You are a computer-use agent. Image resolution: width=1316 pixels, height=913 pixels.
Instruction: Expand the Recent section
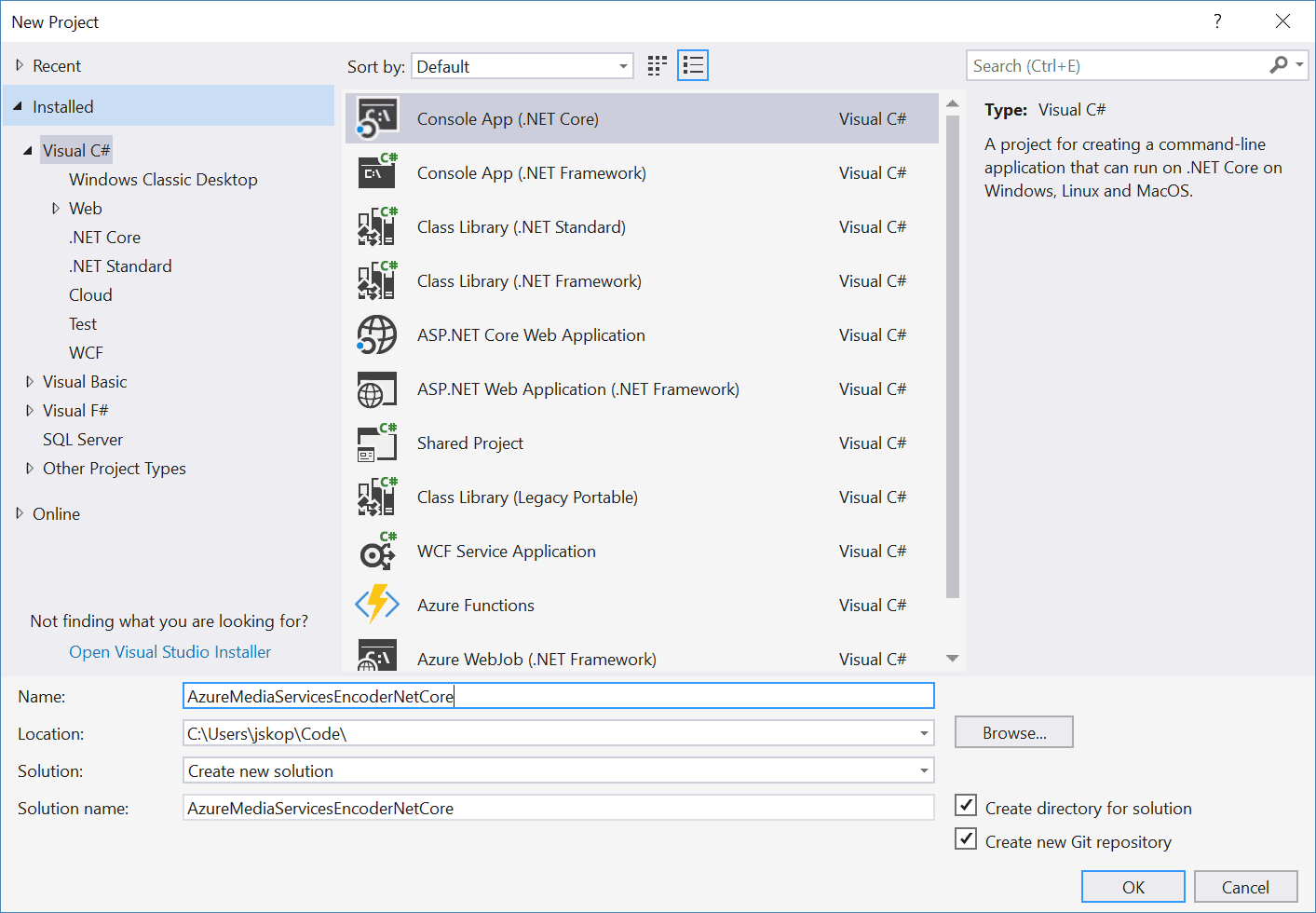[x=20, y=65]
